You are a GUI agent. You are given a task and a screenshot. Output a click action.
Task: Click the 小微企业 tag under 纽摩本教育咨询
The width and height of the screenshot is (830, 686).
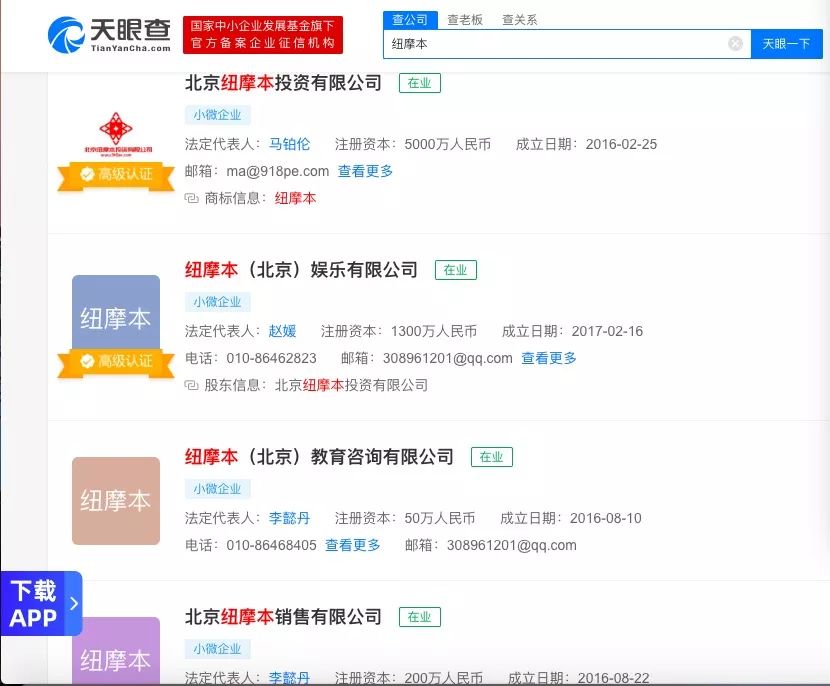pos(216,489)
